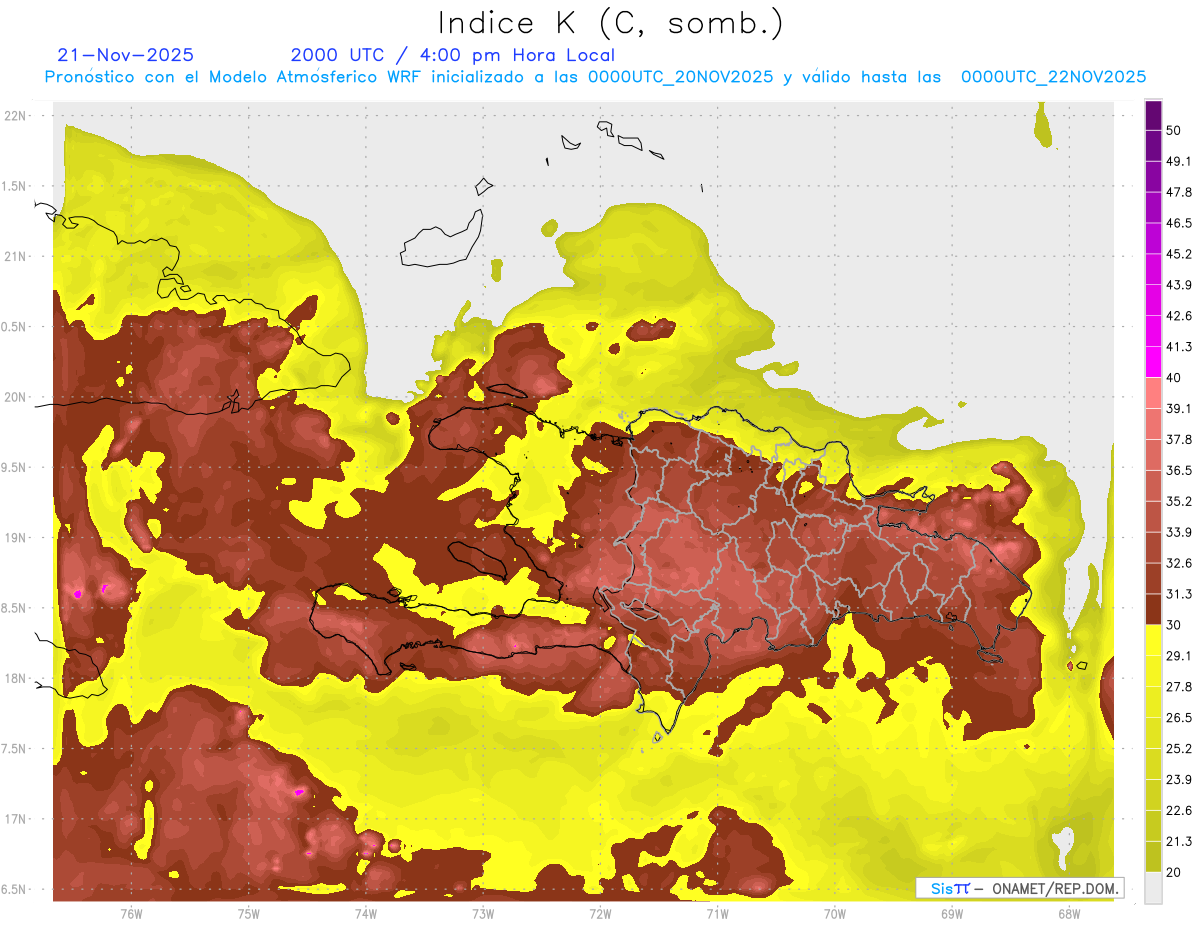
Task: Select the date text '21-Nov-2025'
Action: [x=125, y=55]
